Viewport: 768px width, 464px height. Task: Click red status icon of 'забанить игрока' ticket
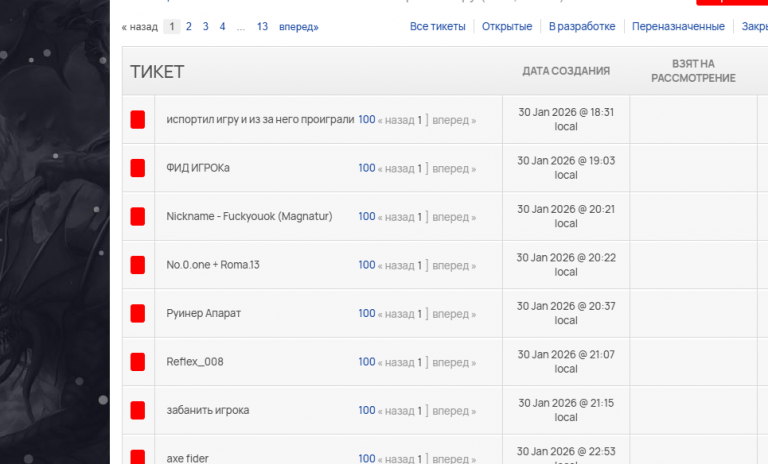coord(138,411)
